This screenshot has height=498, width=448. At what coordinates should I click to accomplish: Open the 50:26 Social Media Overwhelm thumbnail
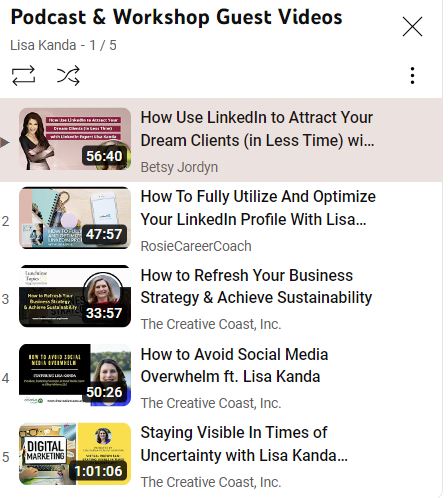coord(75,375)
